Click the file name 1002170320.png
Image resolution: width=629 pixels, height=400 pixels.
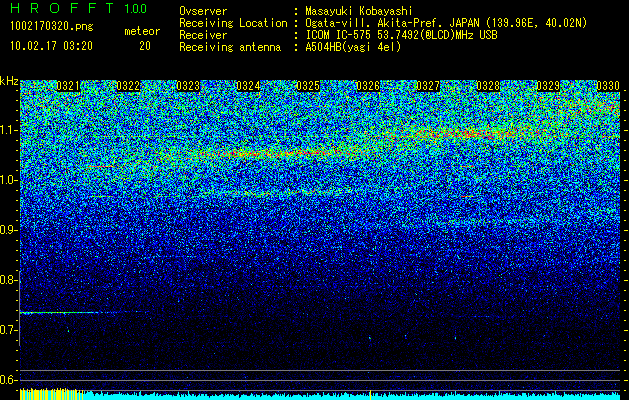pyautogui.click(x=52, y=27)
